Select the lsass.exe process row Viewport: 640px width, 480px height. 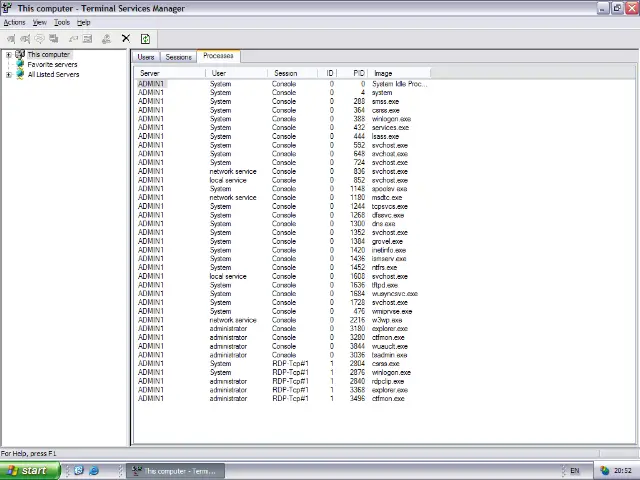tap(282, 136)
